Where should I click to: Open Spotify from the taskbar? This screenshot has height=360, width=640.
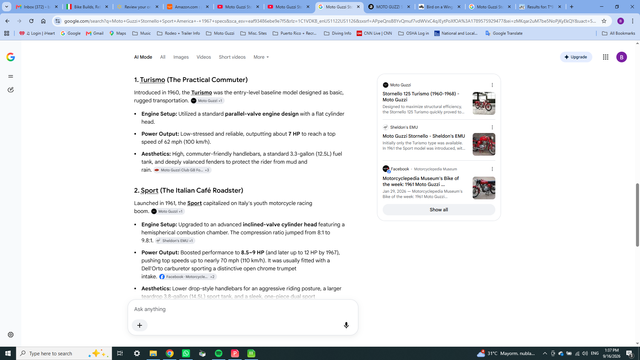(218, 353)
